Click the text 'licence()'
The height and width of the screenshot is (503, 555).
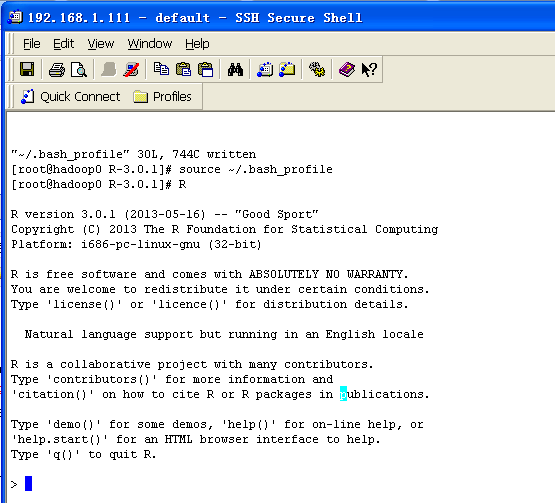[189, 304]
